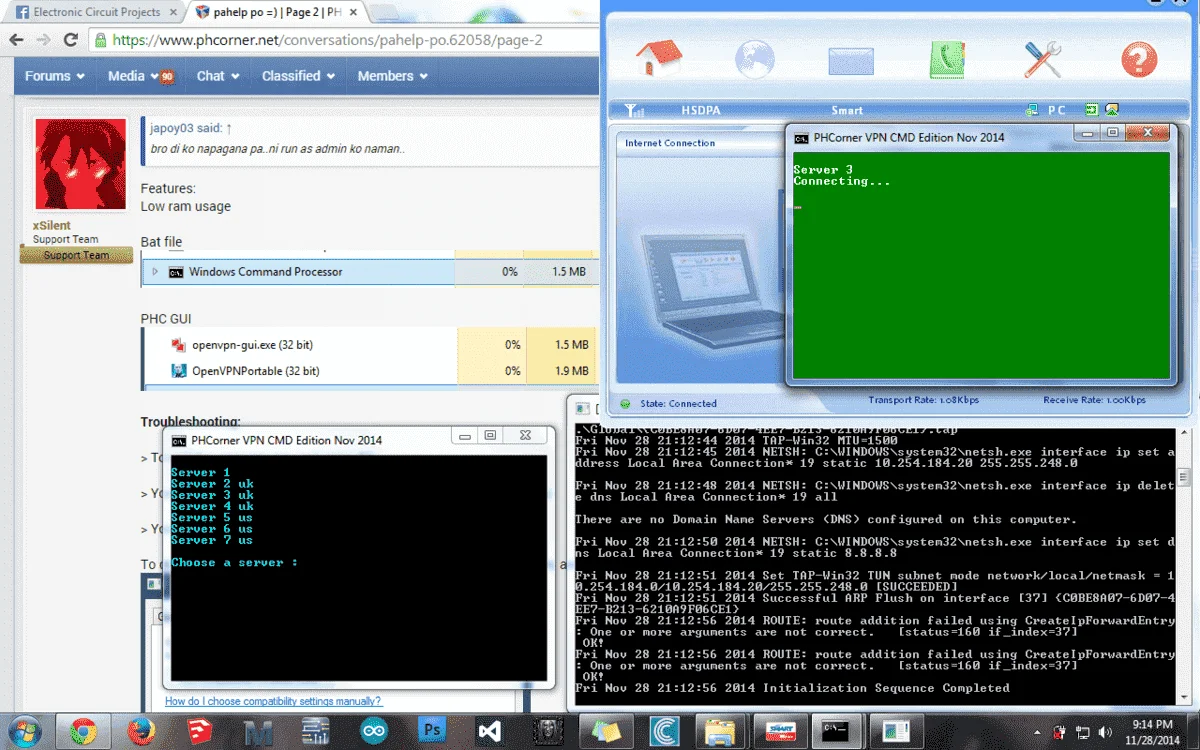The image size is (1200, 750).
Task: Click 'Server 2 uk' line in CMD
Action: pyautogui.click(x=212, y=484)
